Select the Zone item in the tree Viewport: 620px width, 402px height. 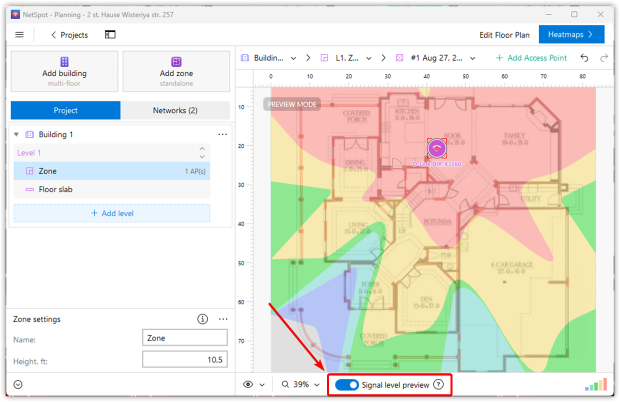click(112, 171)
